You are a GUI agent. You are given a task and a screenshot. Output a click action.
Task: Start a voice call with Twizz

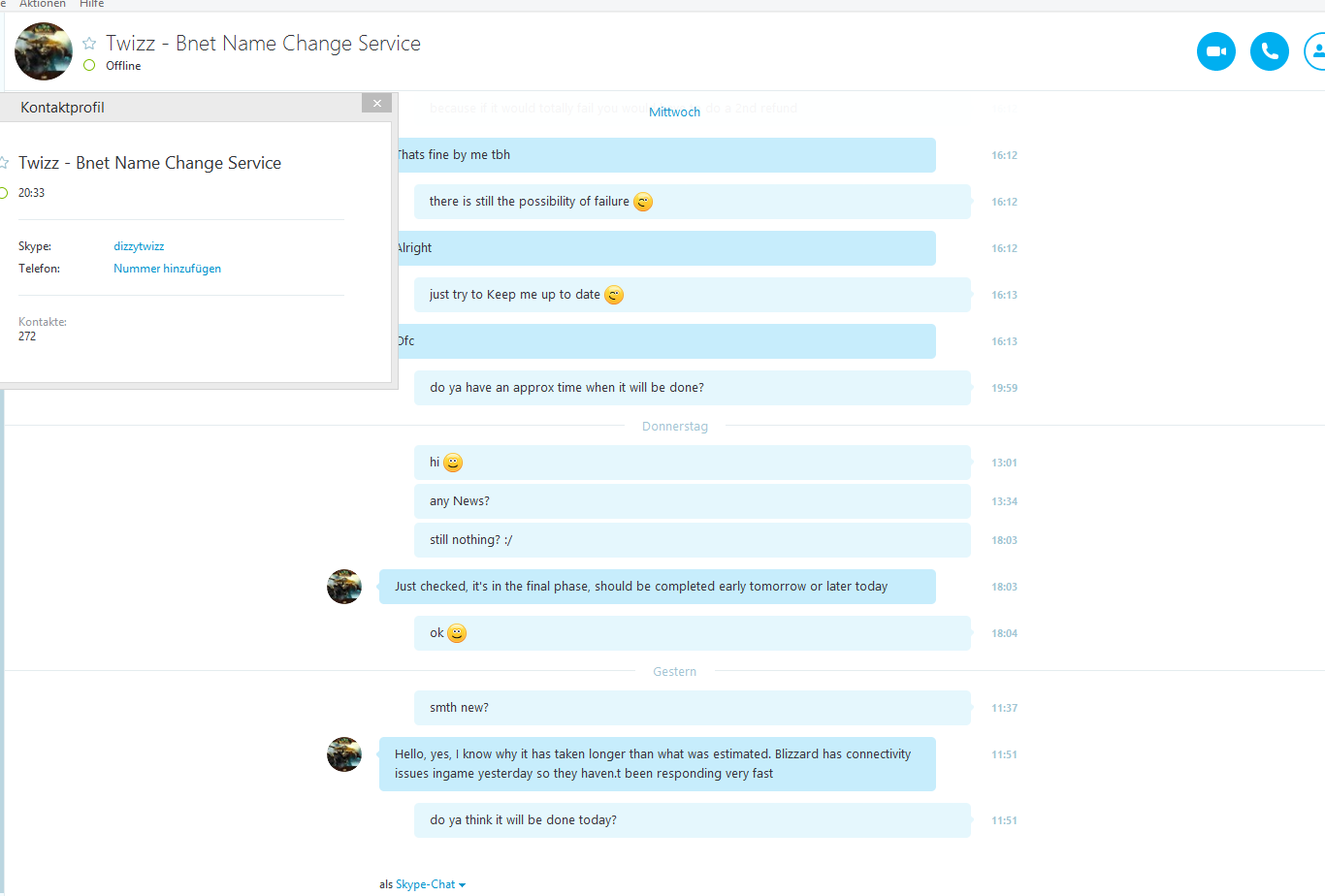(x=1269, y=51)
